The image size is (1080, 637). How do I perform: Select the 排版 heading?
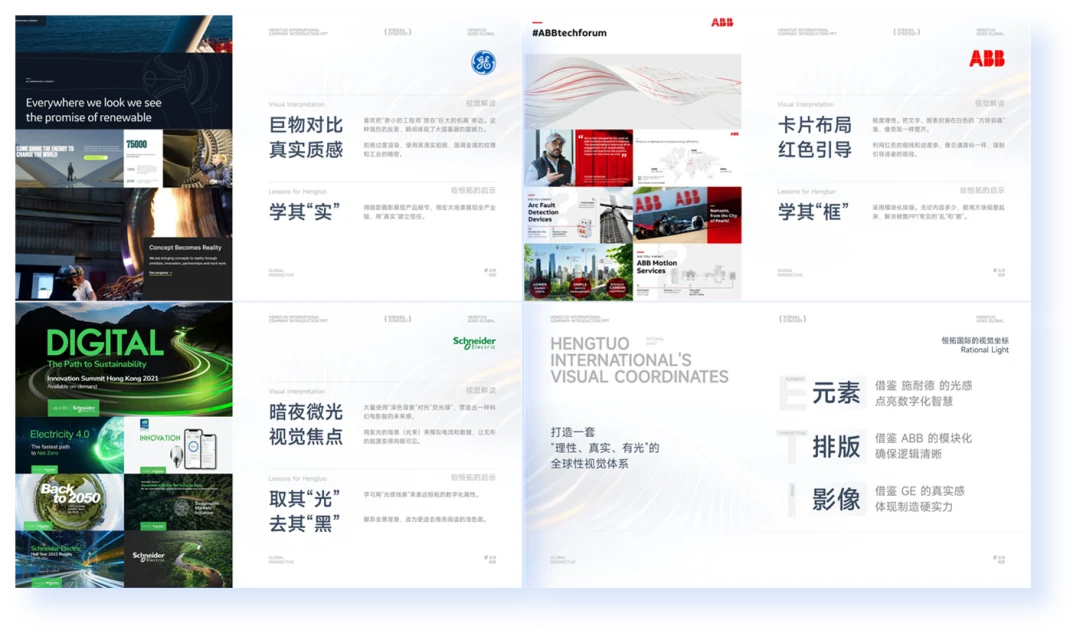[836, 447]
